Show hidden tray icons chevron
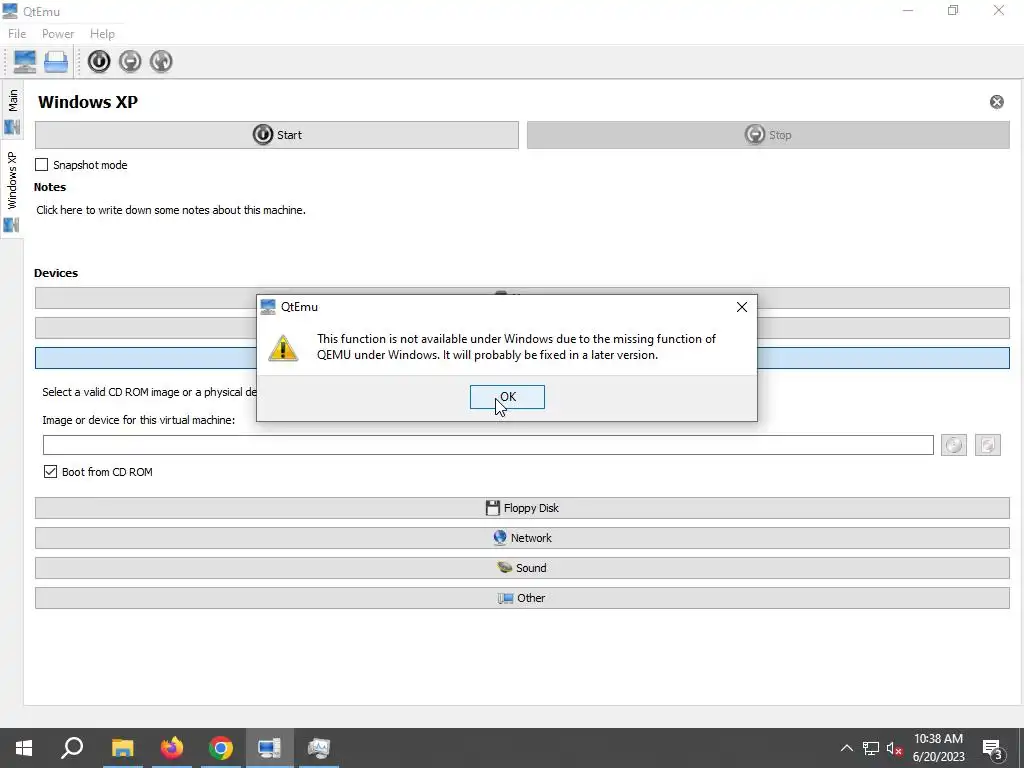 (846, 748)
